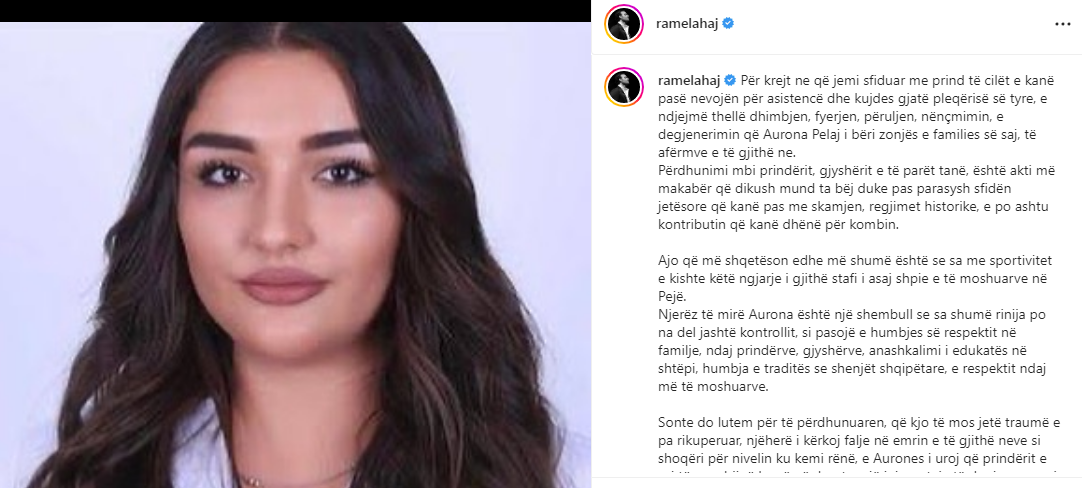Click the verified badge next to caption username
The image size is (1082, 488).
(x=728, y=81)
